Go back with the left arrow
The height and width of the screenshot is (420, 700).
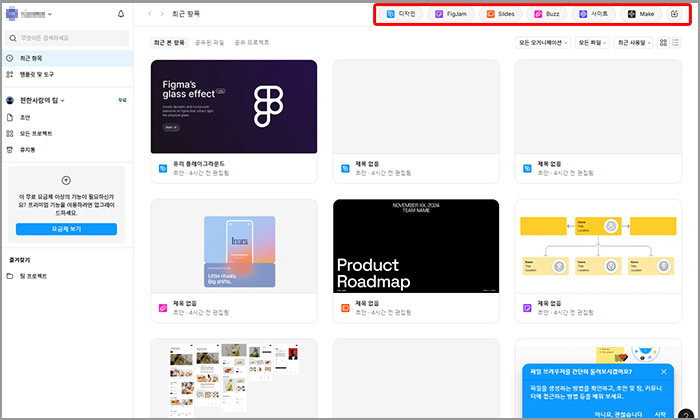click(150, 14)
